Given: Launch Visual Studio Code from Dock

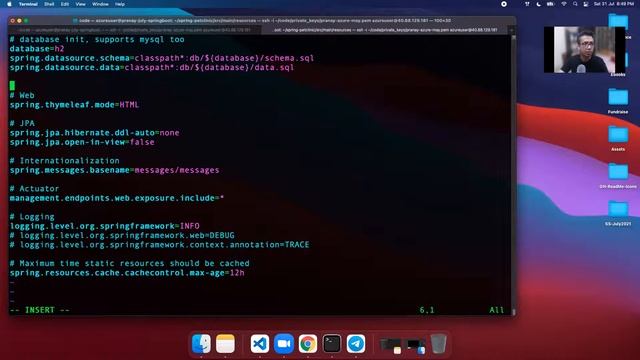Looking at the screenshot, I should (260, 344).
